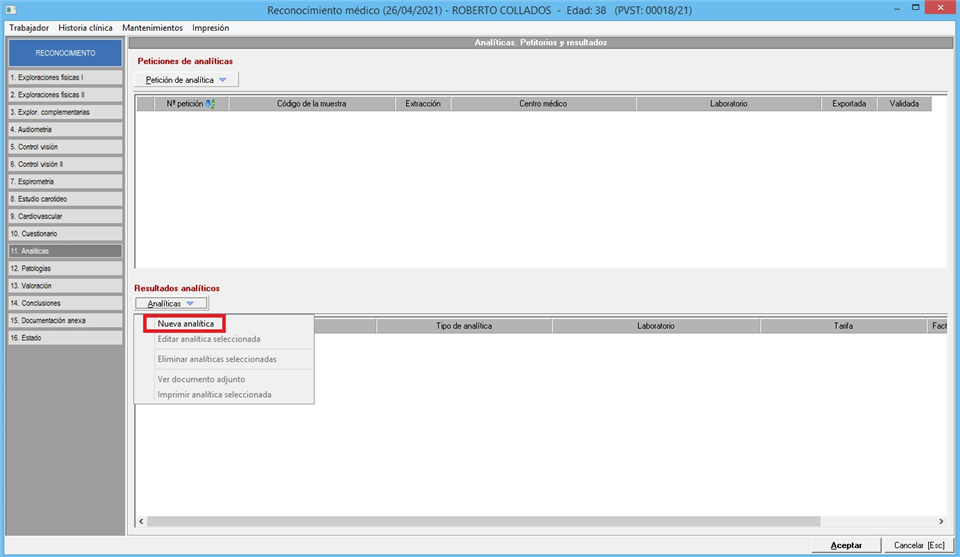This screenshot has width=960, height=557.
Task: Click the sort icon in Nº petición column
Action: coord(210,103)
